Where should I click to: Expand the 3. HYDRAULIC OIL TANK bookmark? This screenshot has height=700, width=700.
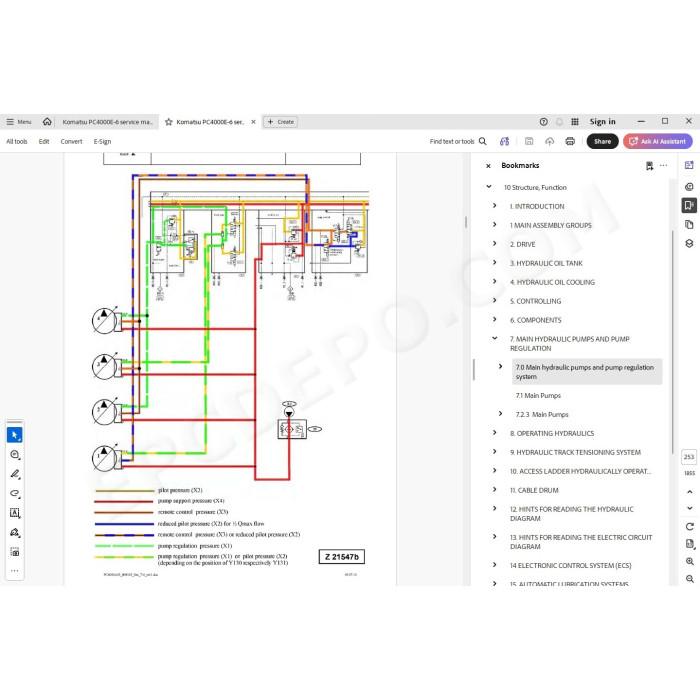click(x=495, y=262)
